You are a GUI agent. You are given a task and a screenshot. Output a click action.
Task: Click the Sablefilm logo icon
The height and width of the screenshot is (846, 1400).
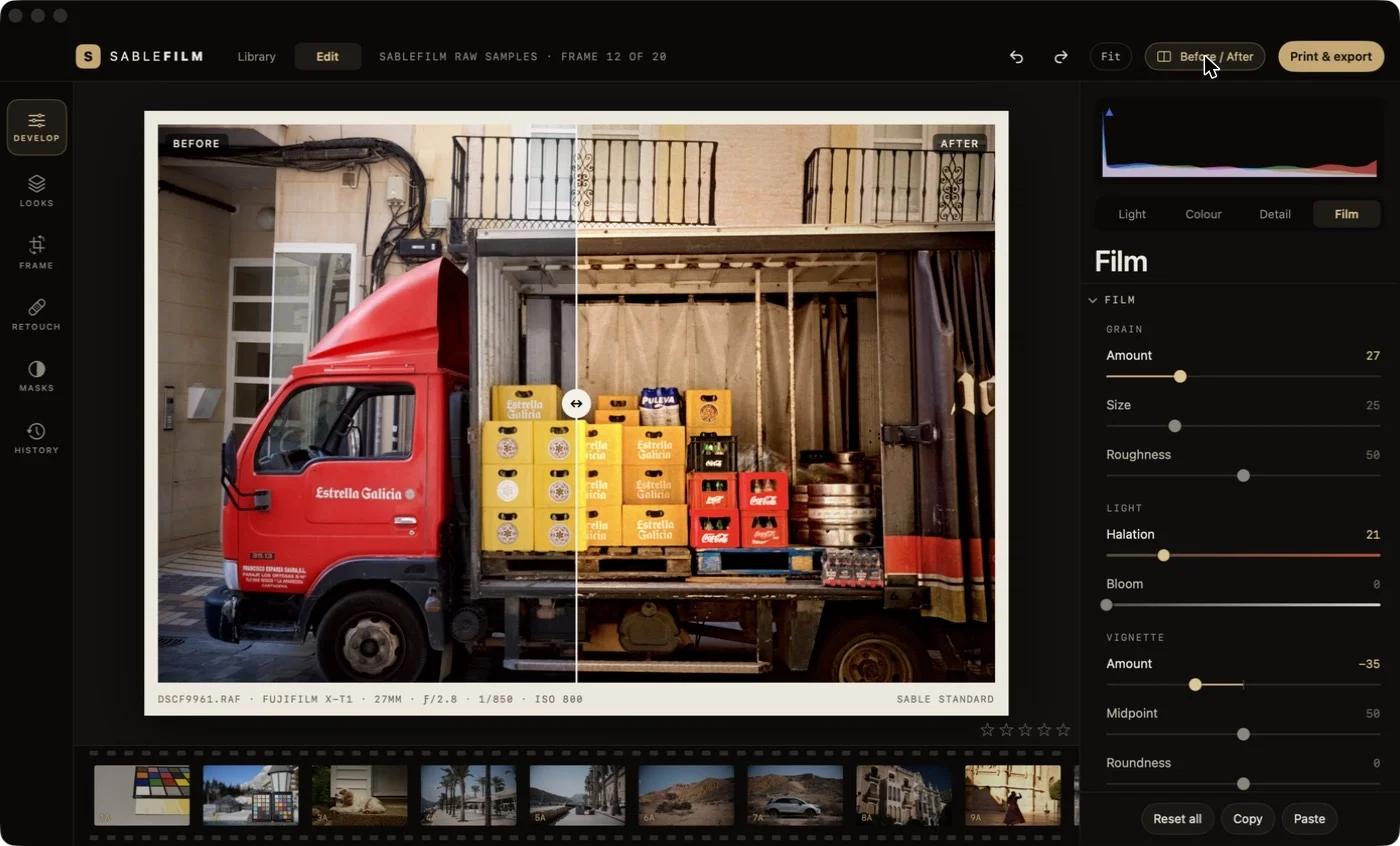(x=88, y=56)
